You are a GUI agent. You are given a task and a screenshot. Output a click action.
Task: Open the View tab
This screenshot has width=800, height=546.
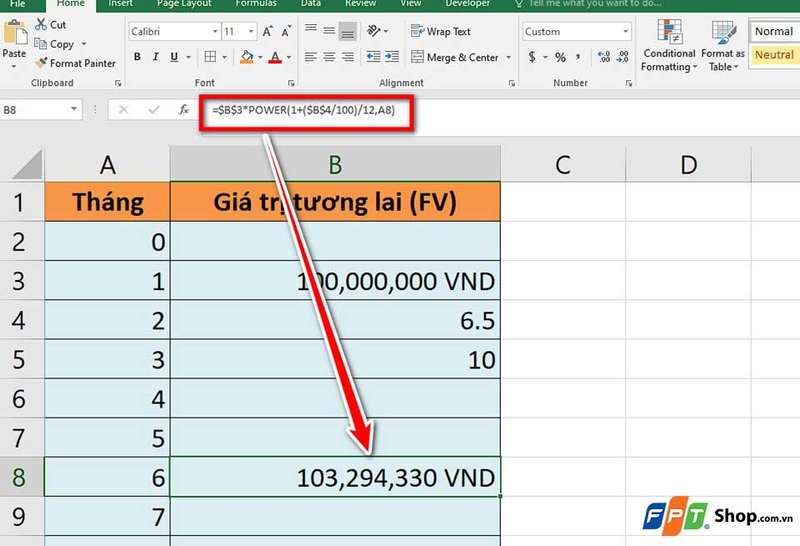pos(411,4)
